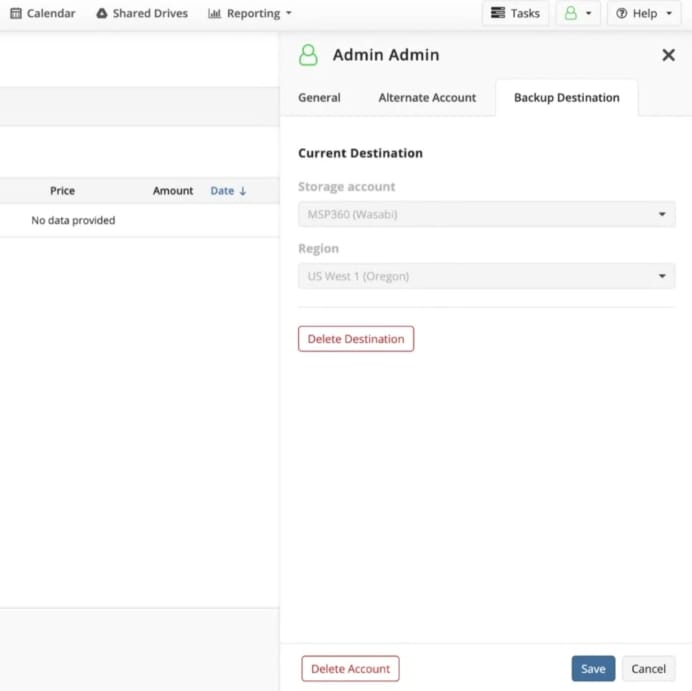Image resolution: width=692 pixels, height=691 pixels.
Task: Save the account settings
Action: pos(593,668)
